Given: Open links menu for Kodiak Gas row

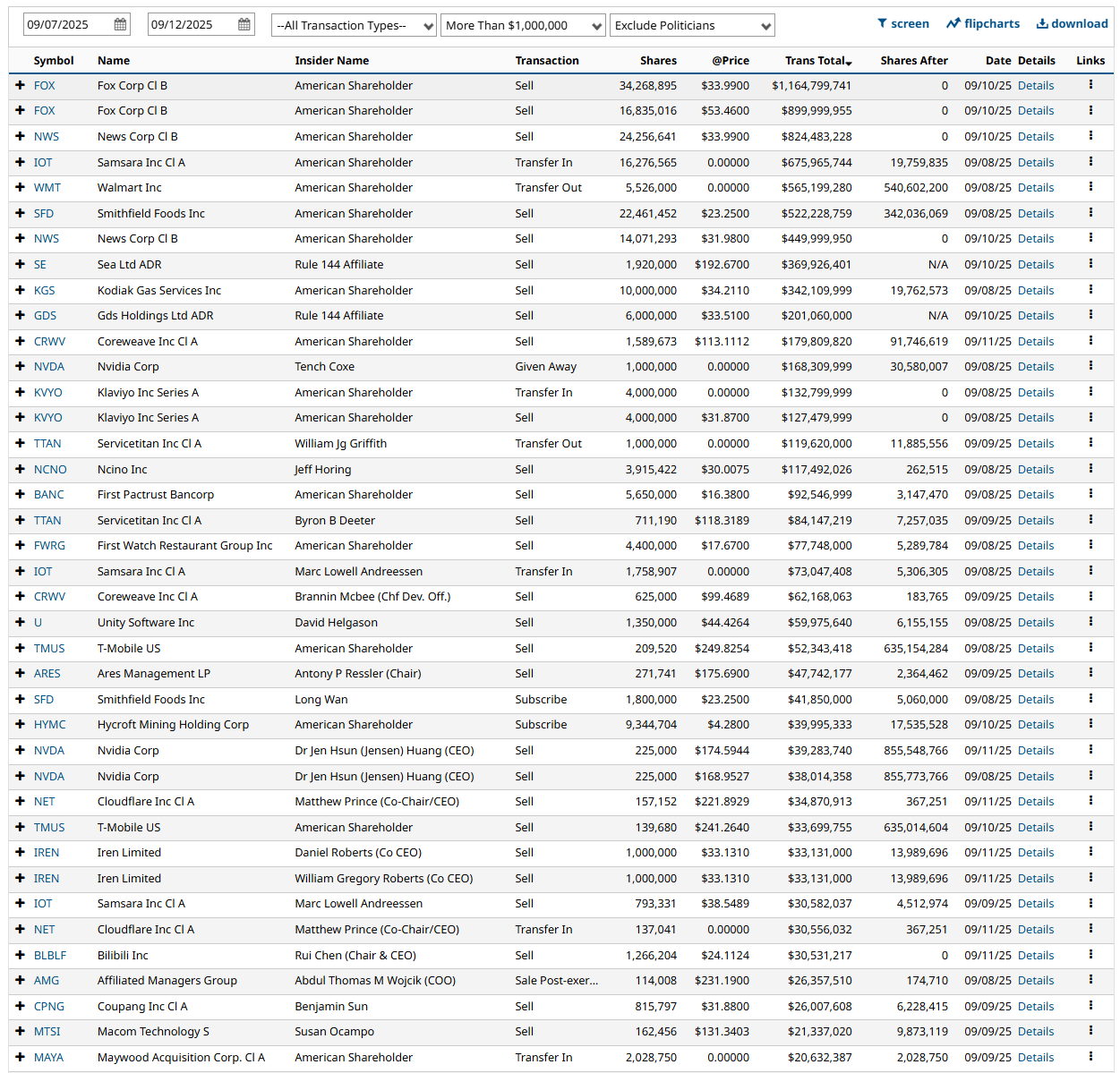Looking at the screenshot, I should (x=1090, y=290).
